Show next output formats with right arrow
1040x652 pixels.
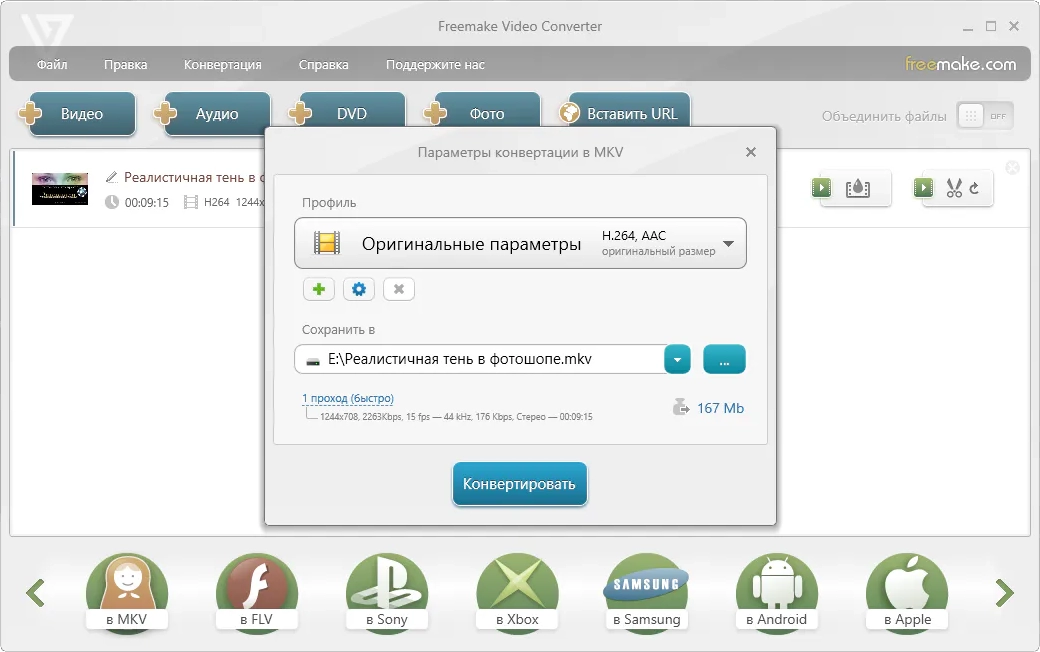tap(1005, 593)
